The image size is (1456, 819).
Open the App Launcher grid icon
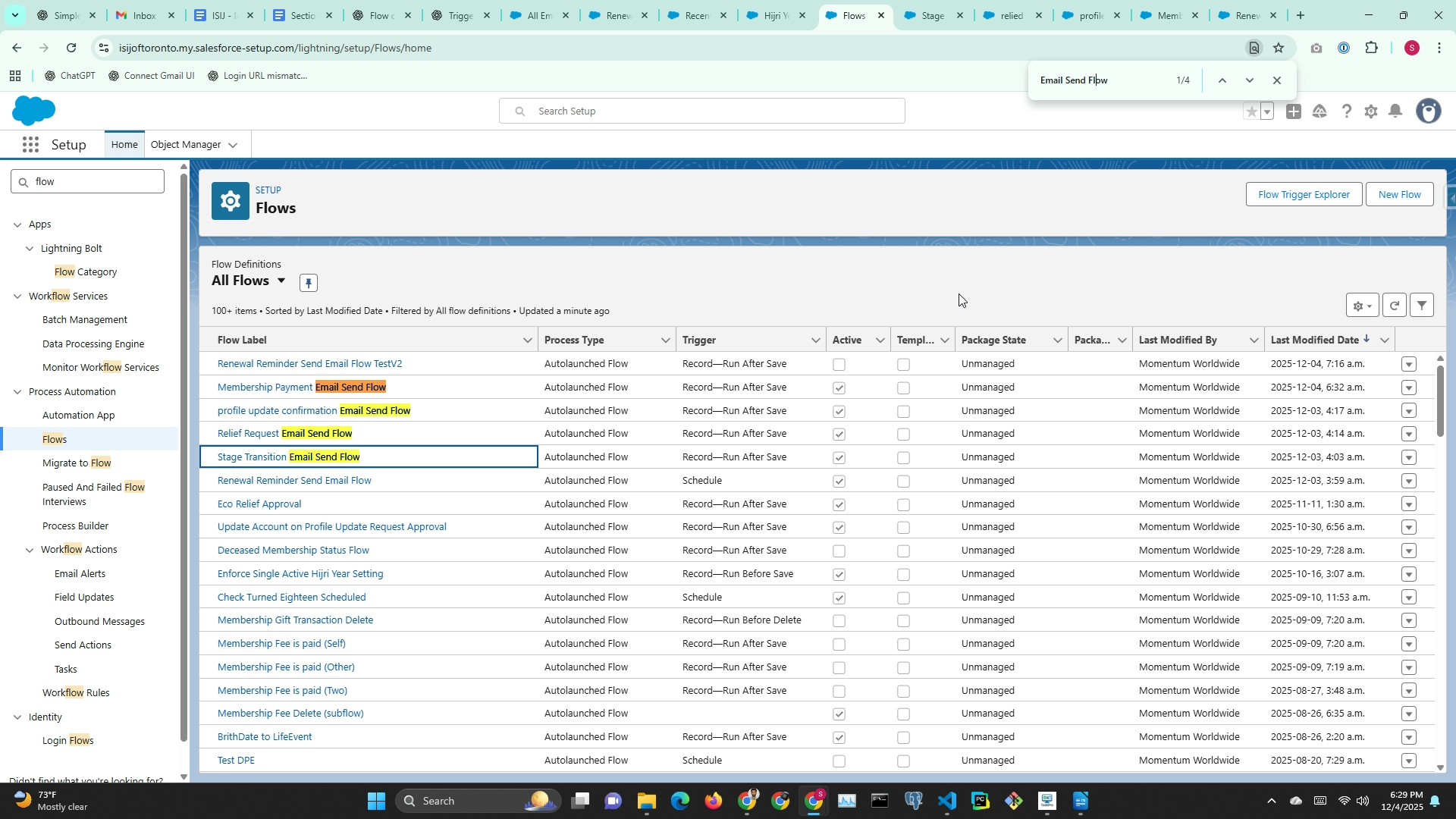(x=30, y=145)
